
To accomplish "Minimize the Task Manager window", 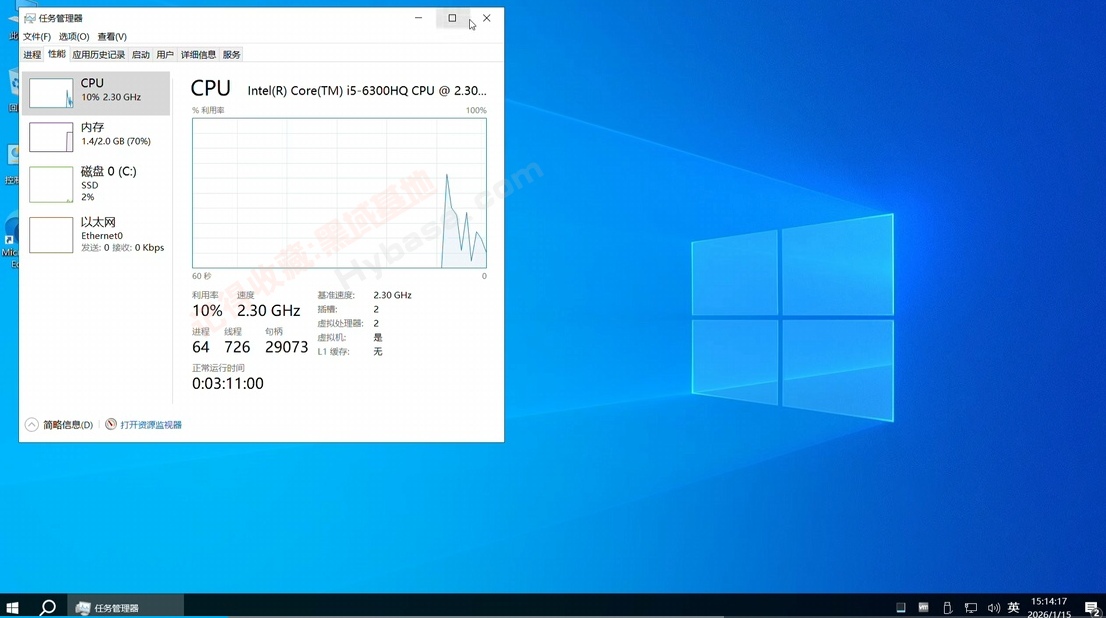I will (x=418, y=18).
